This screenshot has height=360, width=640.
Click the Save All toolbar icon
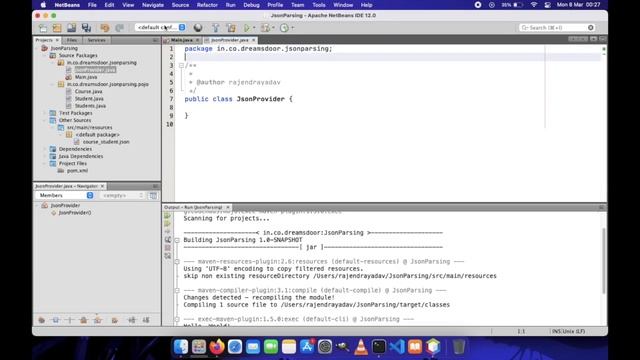pyautogui.click(x=86, y=28)
